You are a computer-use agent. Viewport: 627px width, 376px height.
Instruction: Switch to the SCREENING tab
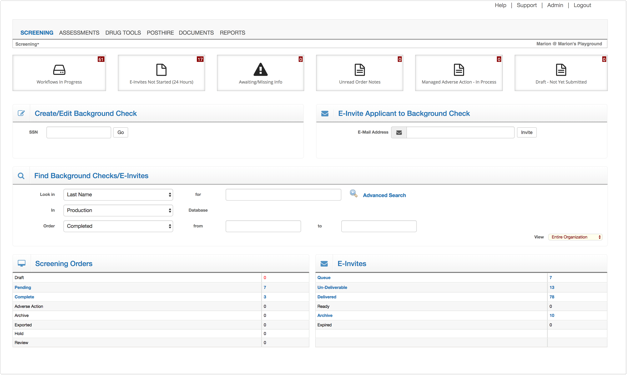pos(37,33)
